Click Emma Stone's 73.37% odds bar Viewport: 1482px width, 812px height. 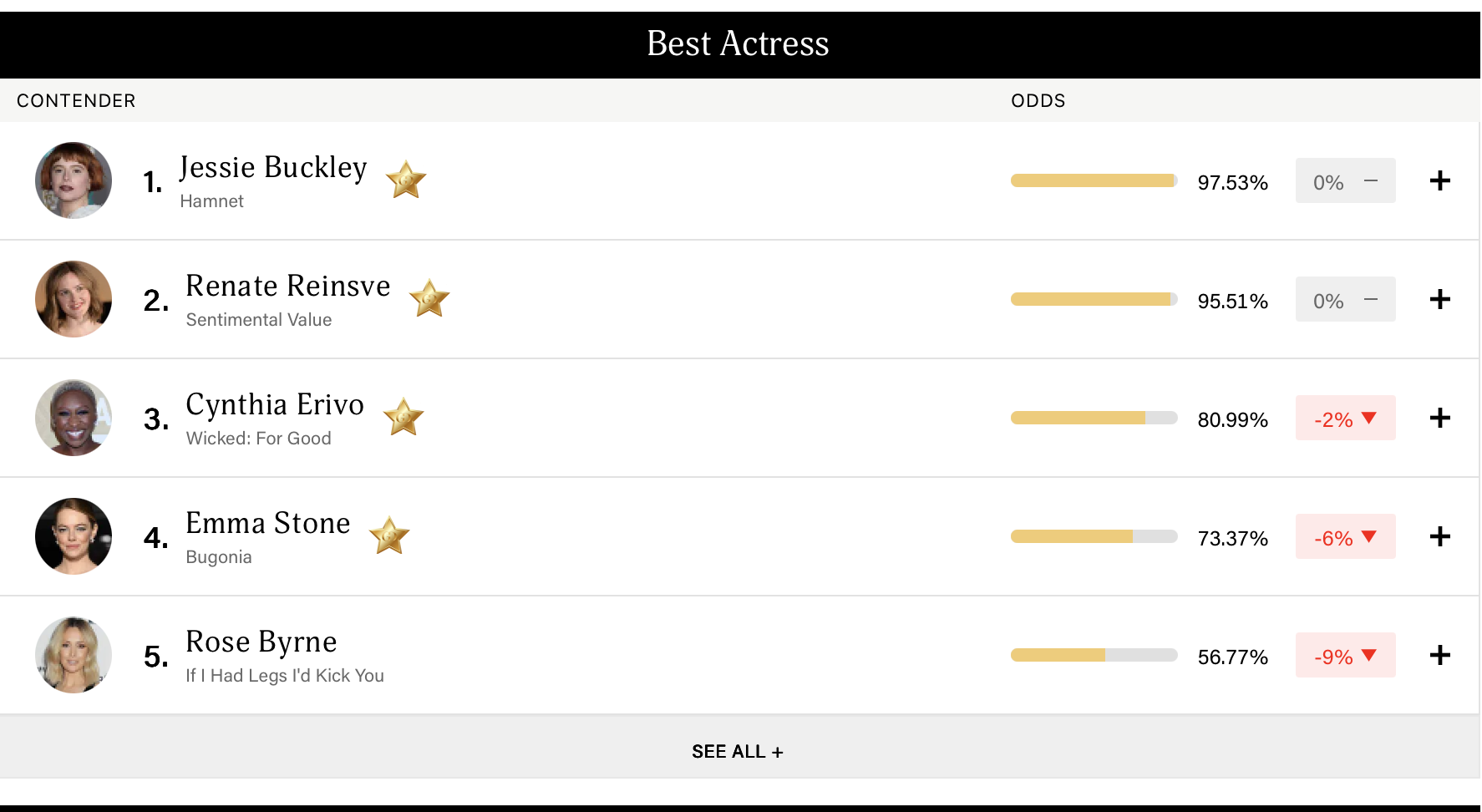pyautogui.click(x=1094, y=536)
